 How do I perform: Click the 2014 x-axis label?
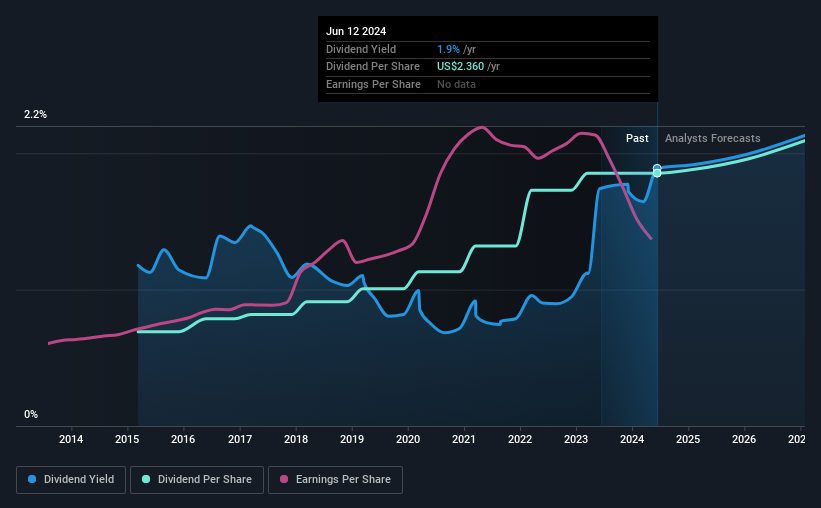(x=71, y=439)
